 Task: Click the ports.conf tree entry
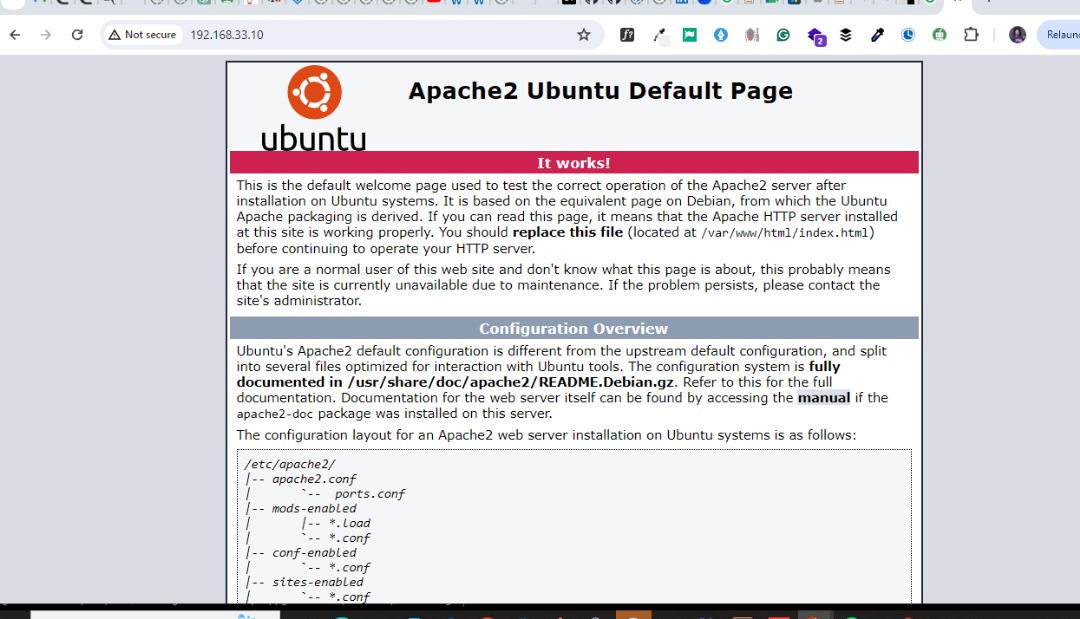[x=370, y=494]
